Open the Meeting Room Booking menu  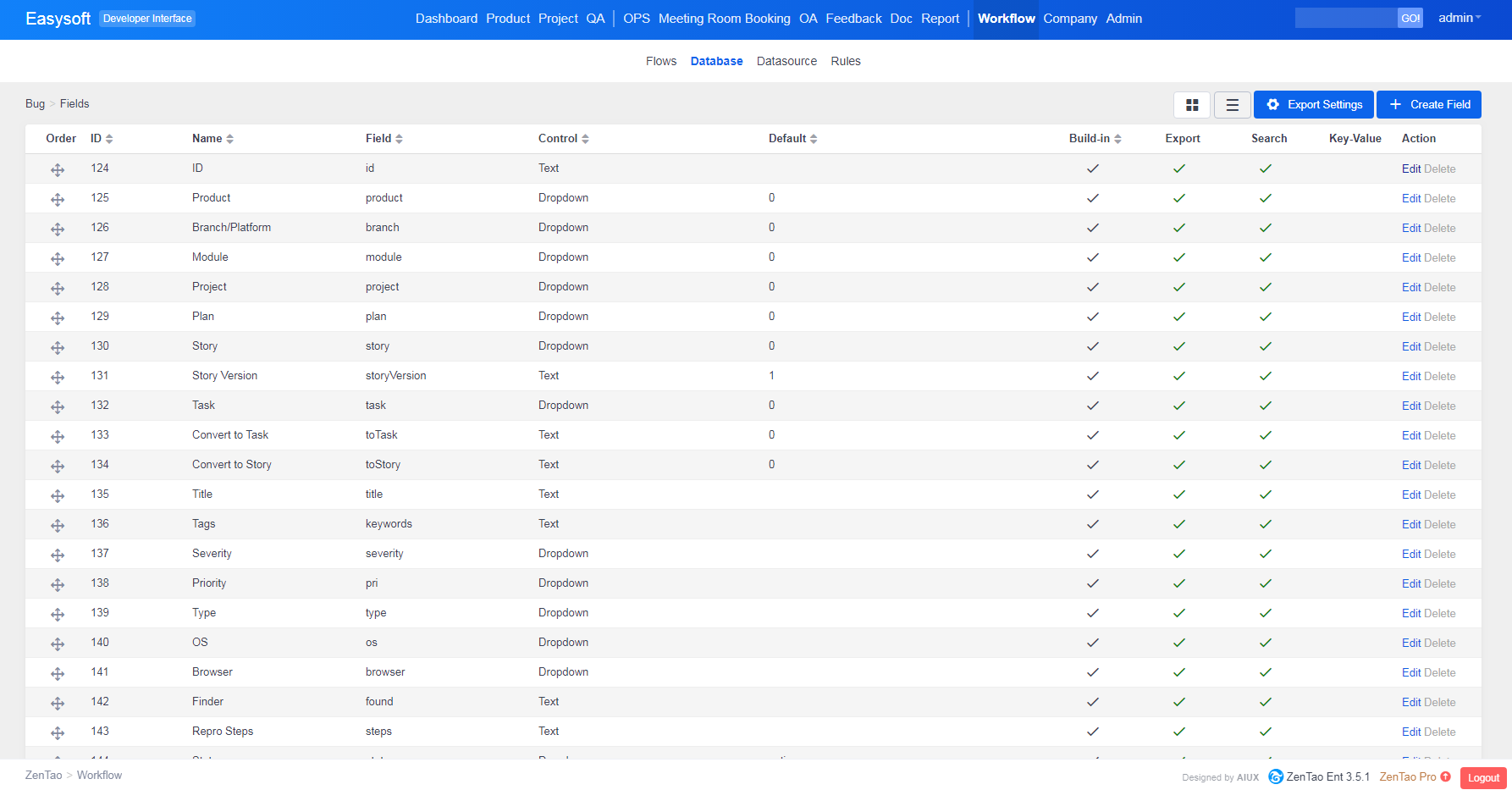[724, 19]
